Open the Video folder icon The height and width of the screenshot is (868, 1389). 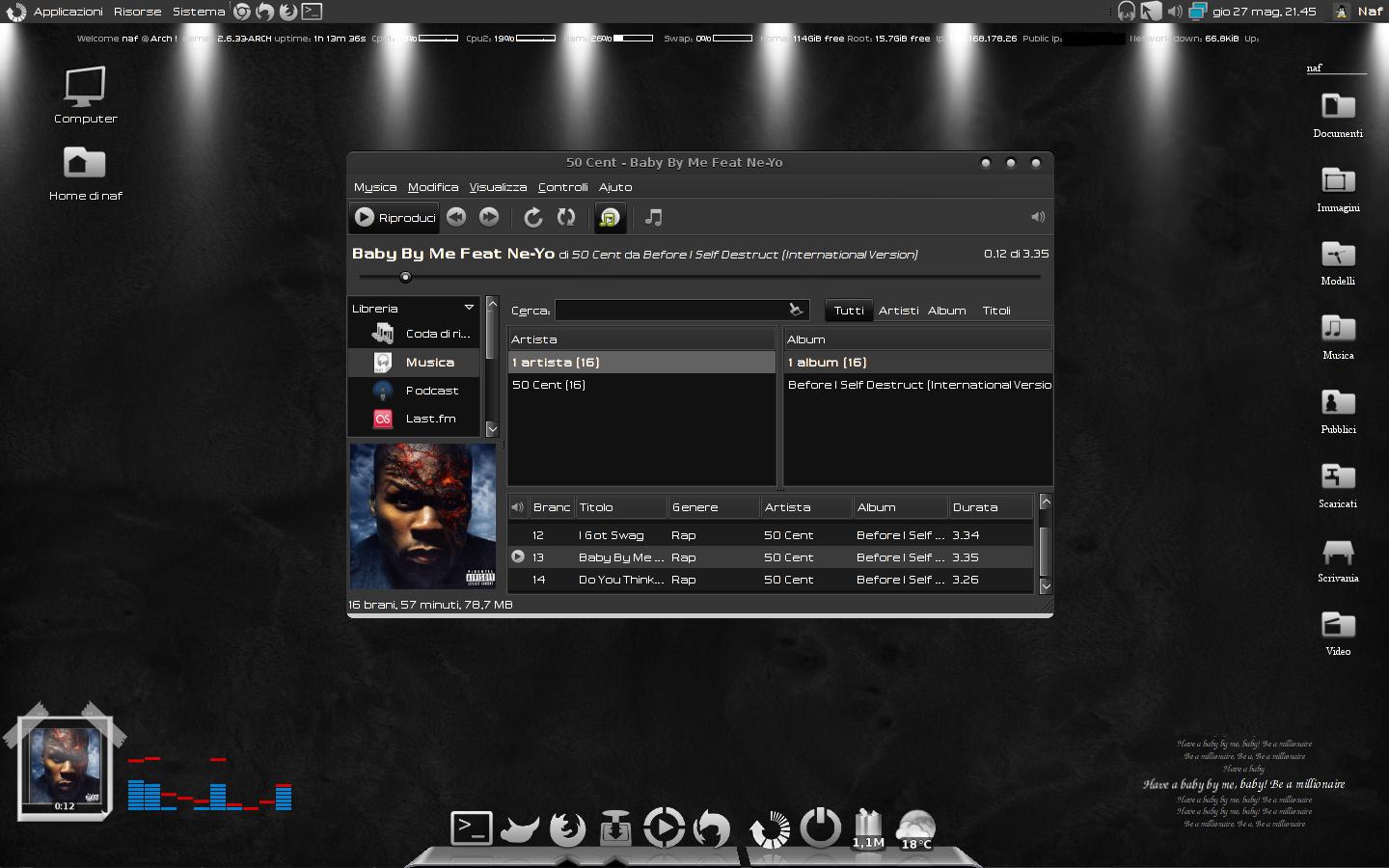coord(1338,633)
